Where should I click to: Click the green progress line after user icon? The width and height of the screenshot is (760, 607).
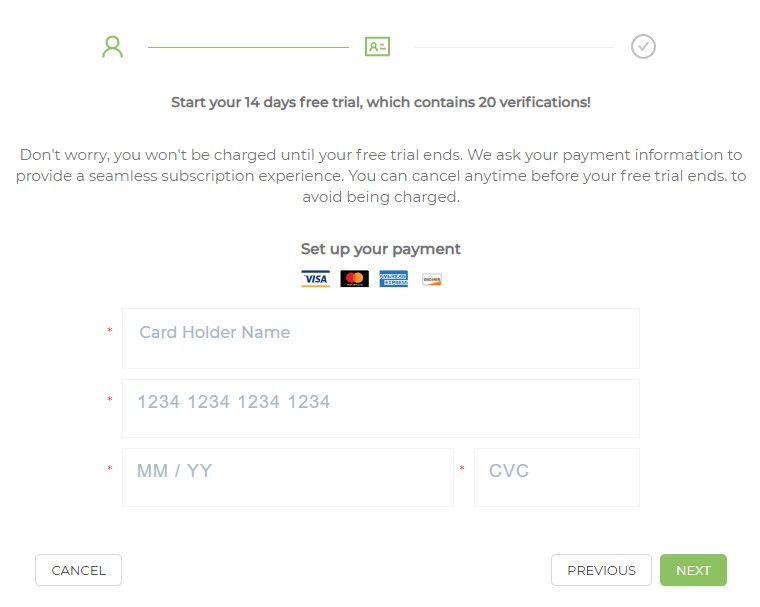pyautogui.click(x=248, y=48)
